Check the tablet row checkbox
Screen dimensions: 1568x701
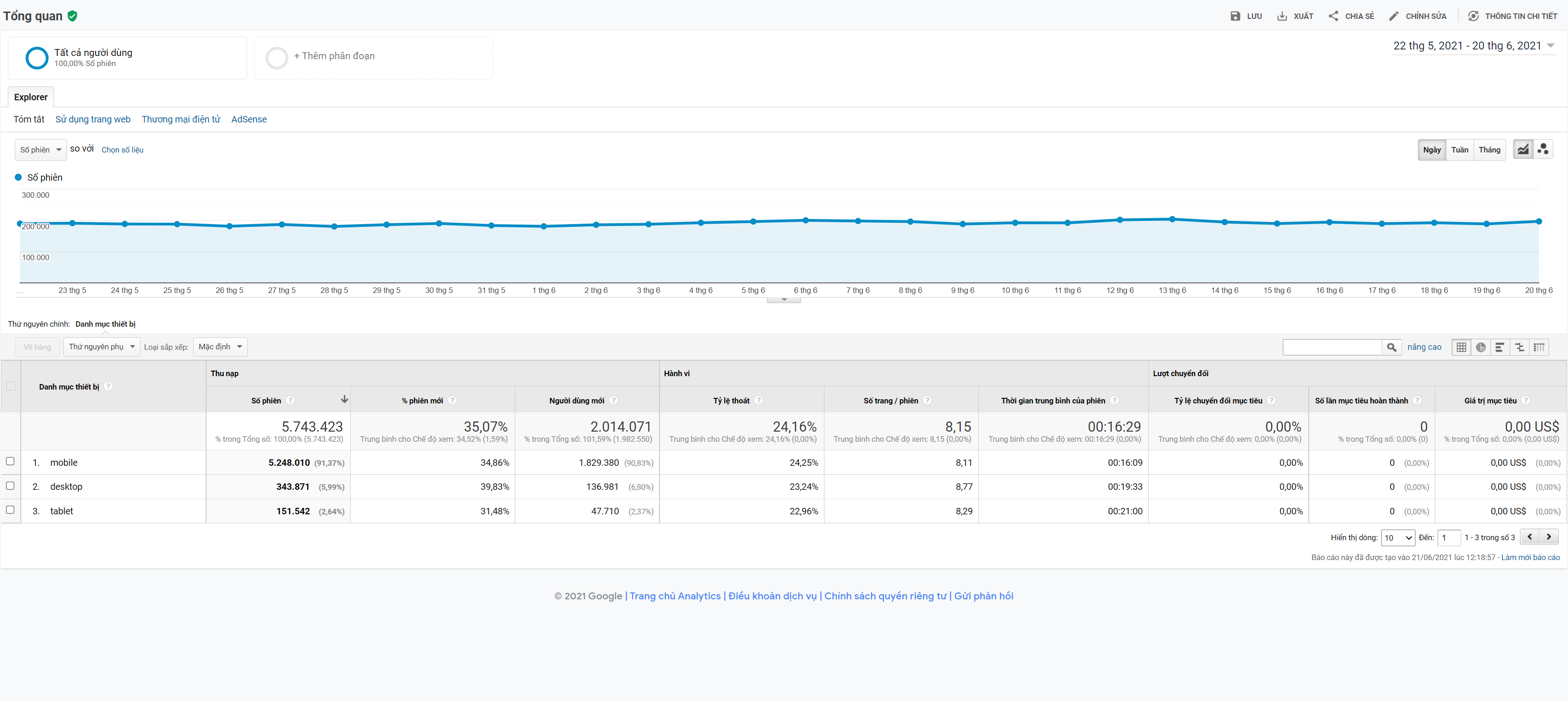click(10, 510)
